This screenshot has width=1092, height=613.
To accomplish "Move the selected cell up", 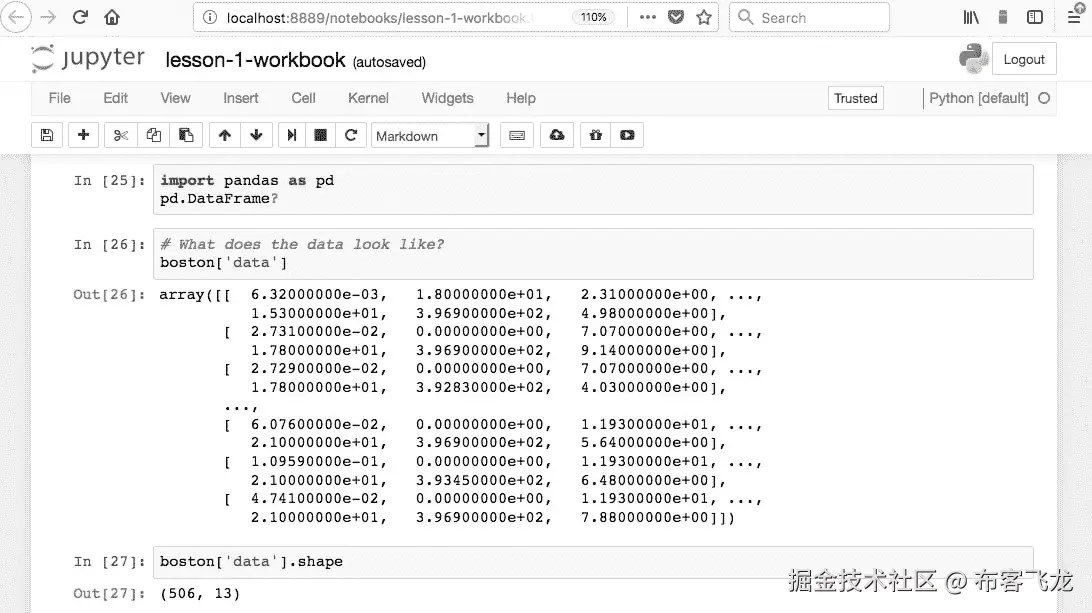I will (x=224, y=135).
